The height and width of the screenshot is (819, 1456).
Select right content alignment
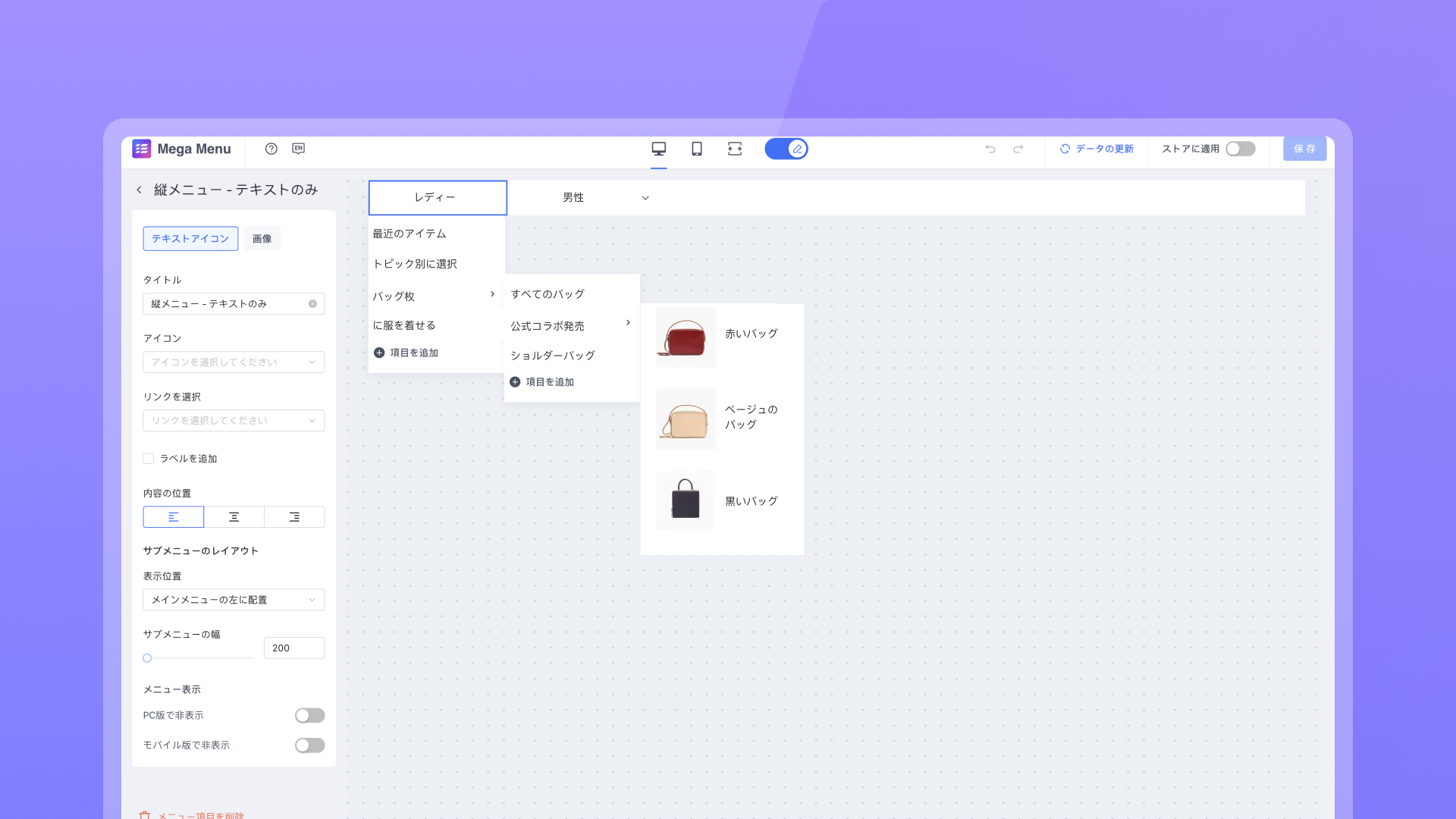coord(295,517)
